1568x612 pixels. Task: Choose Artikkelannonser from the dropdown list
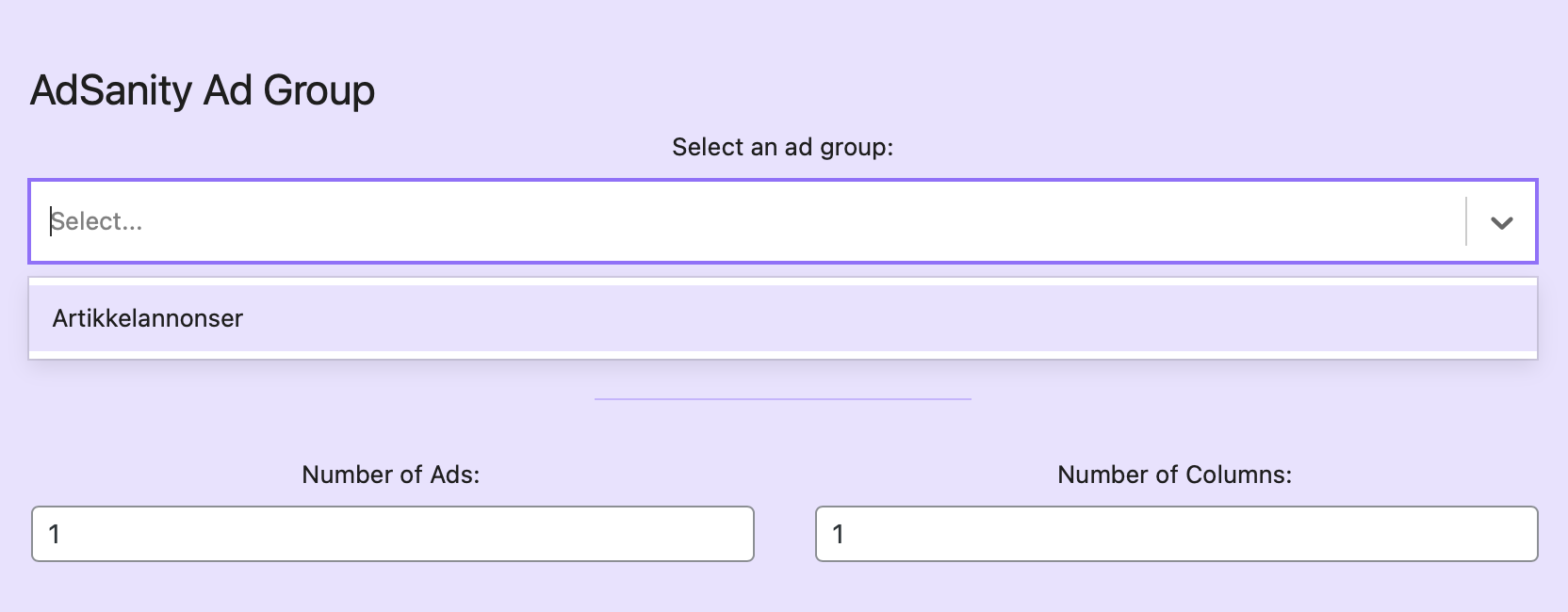tap(148, 318)
